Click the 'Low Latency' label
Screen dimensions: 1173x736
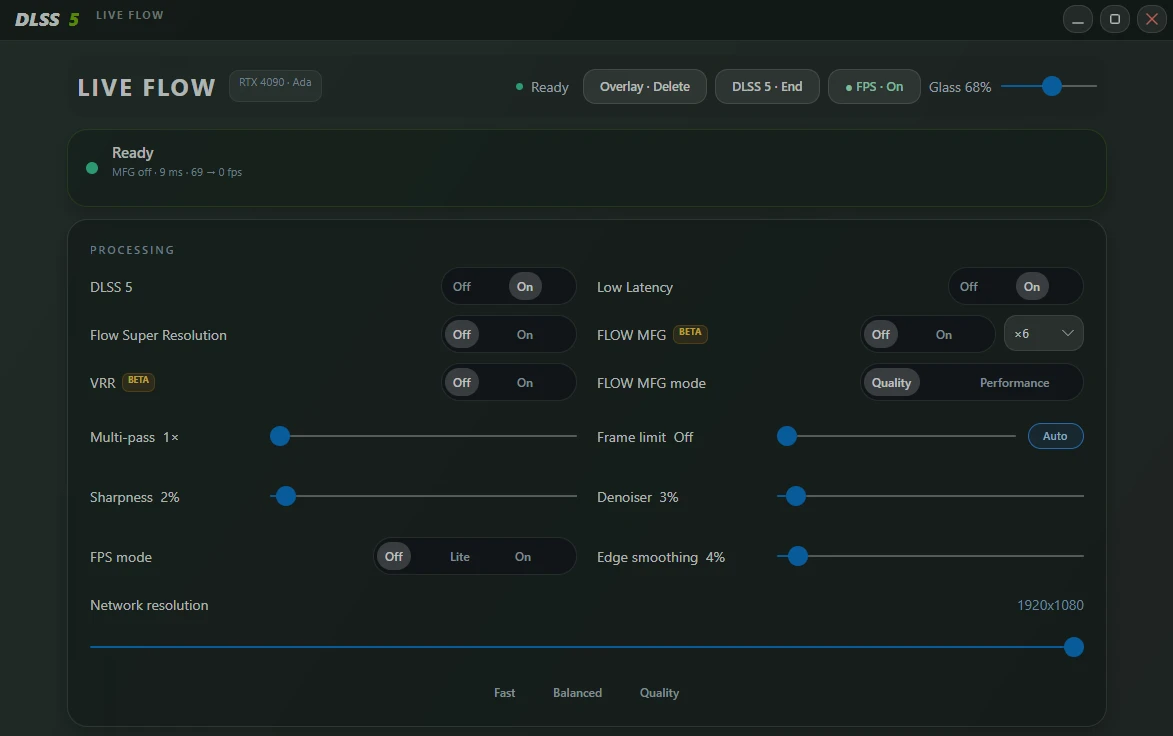634,287
